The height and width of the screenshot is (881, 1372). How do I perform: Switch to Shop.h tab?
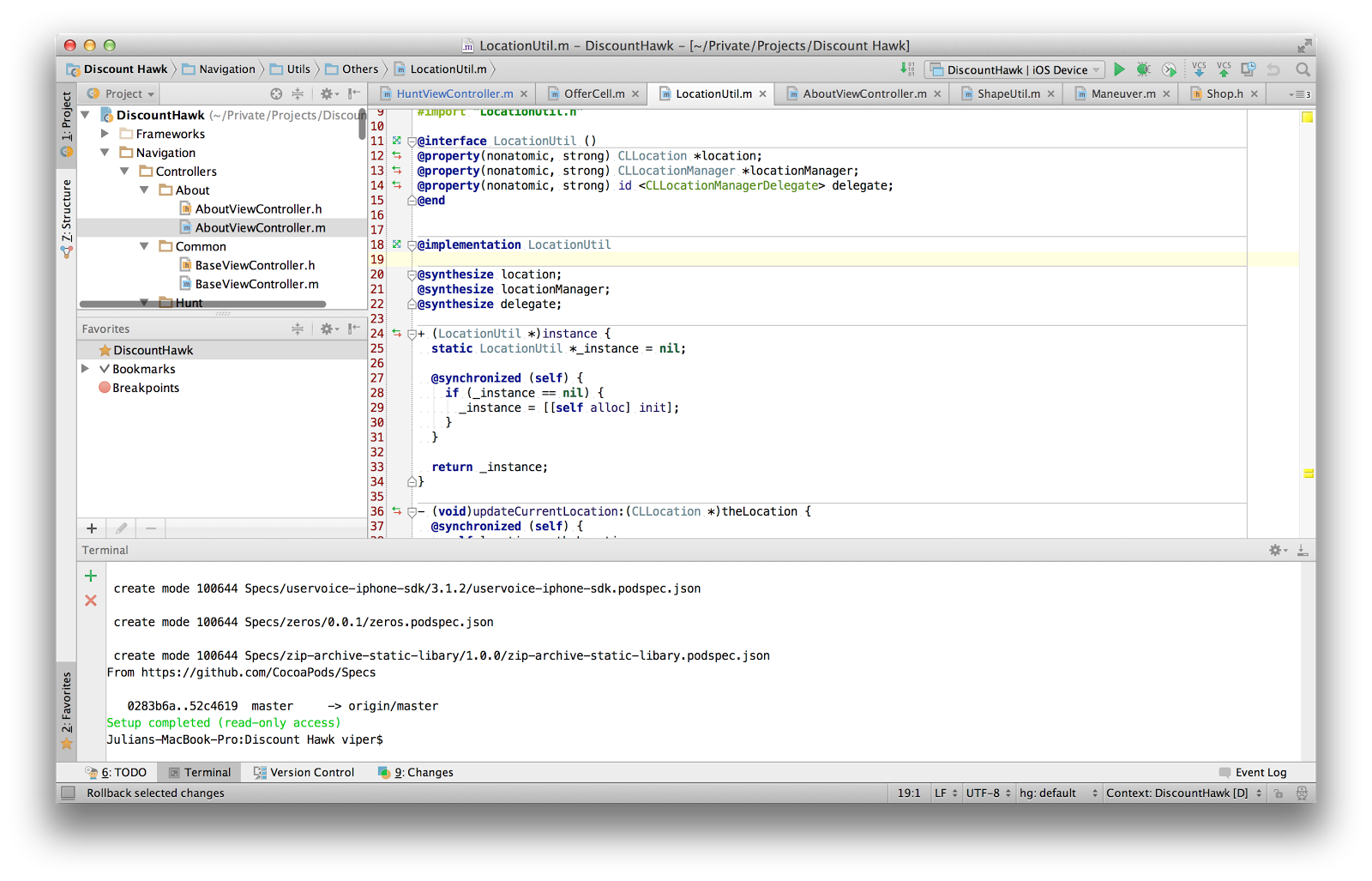tap(1225, 94)
